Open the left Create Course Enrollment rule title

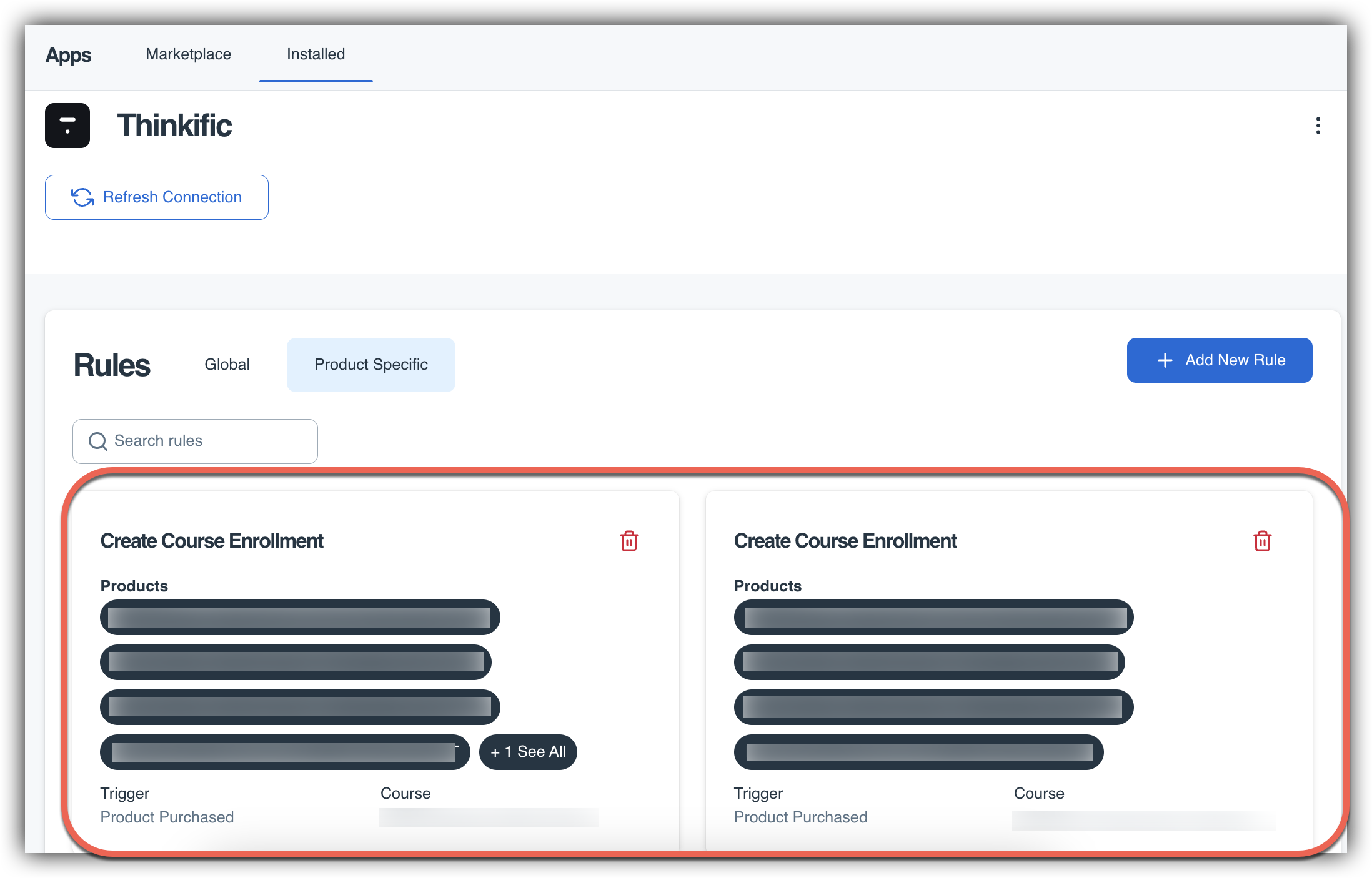pyautogui.click(x=212, y=541)
